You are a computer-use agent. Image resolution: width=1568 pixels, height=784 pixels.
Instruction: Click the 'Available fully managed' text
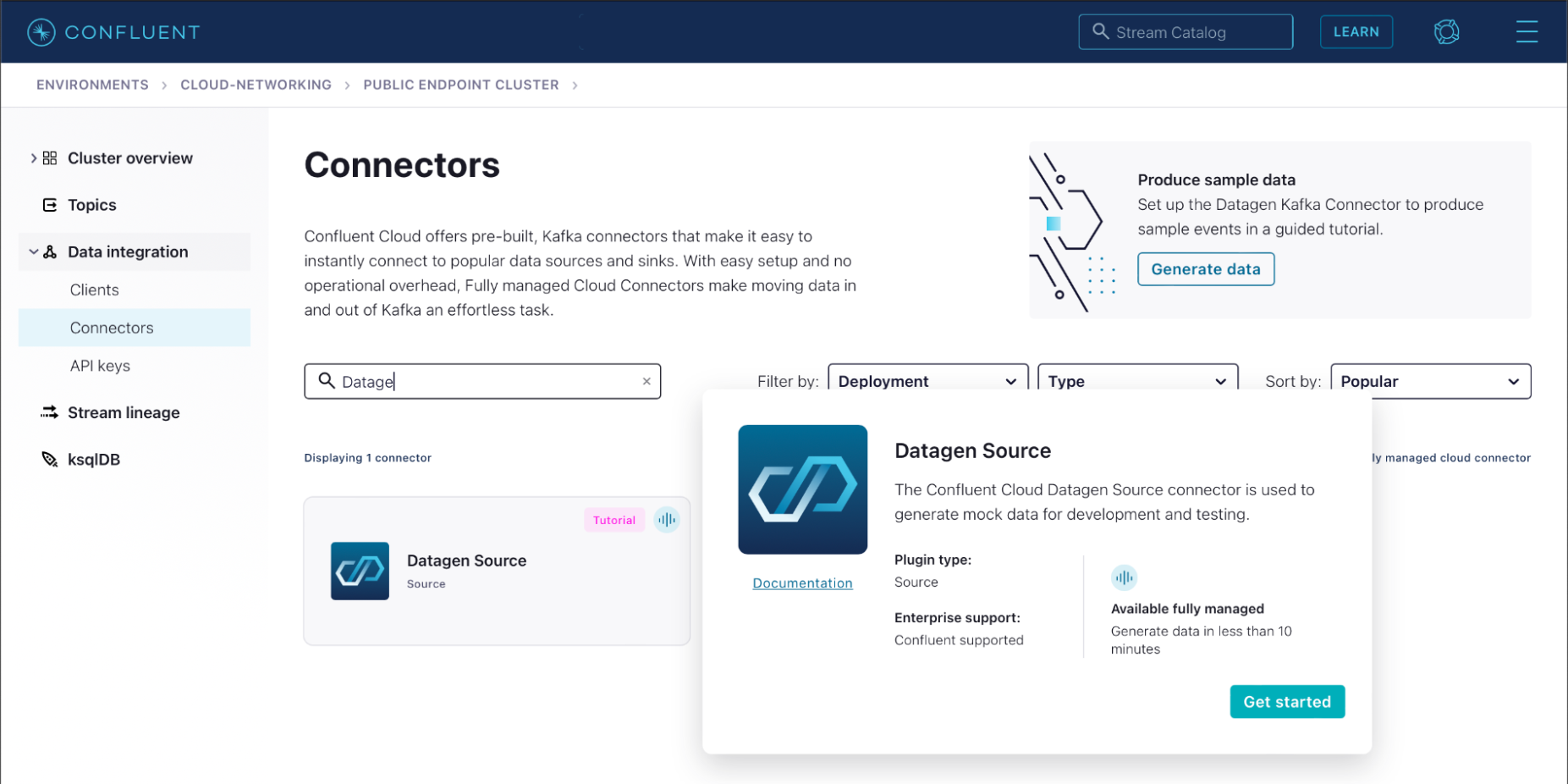pos(1187,609)
